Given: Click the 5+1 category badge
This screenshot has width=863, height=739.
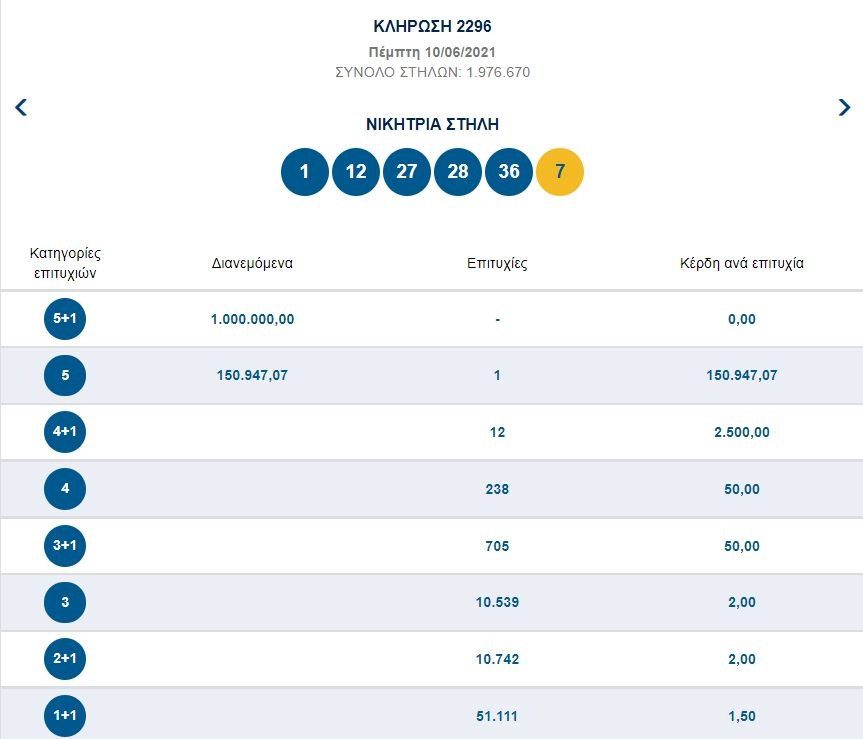Looking at the screenshot, I should coord(65,319).
